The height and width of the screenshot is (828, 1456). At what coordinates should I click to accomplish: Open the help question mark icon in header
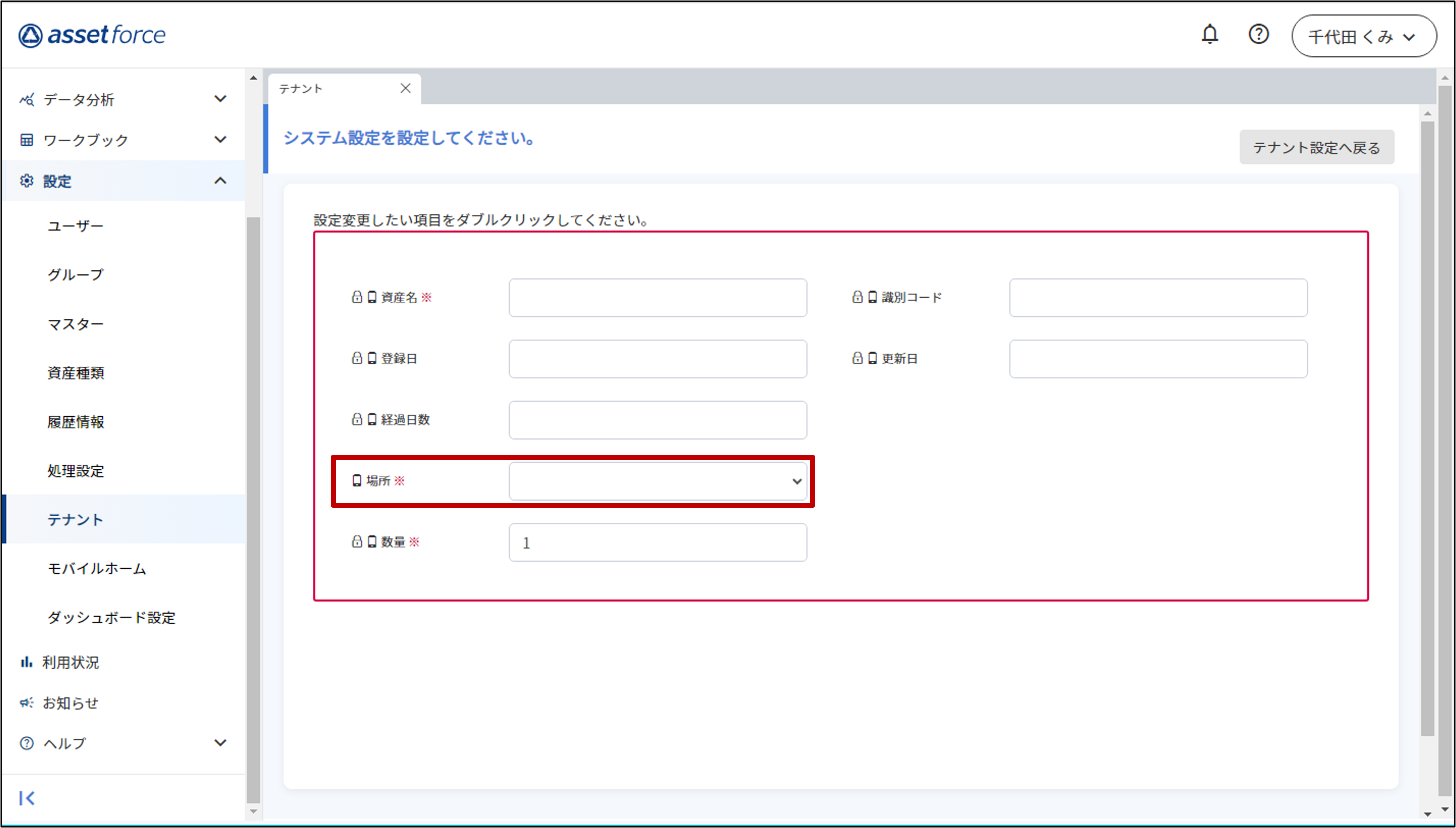click(1258, 35)
